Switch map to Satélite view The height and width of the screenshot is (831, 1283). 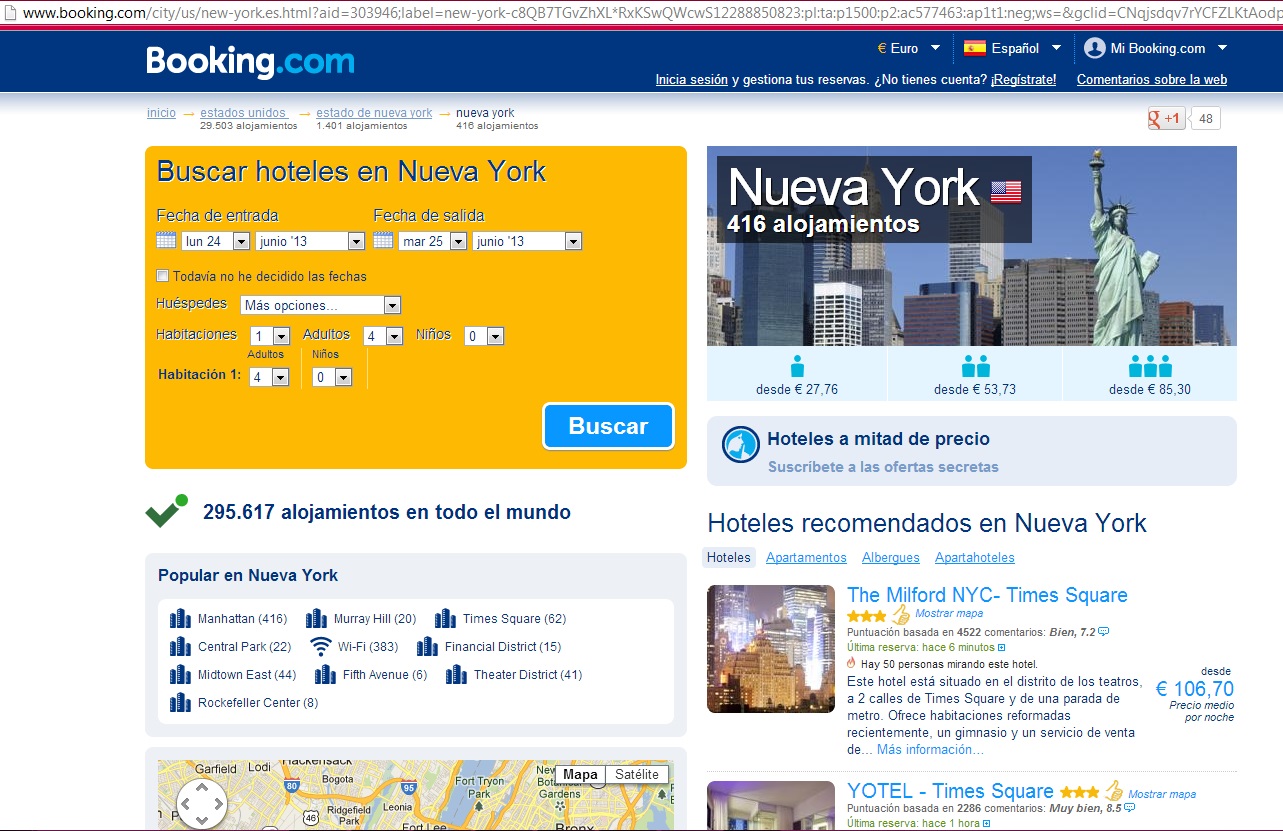[637, 774]
